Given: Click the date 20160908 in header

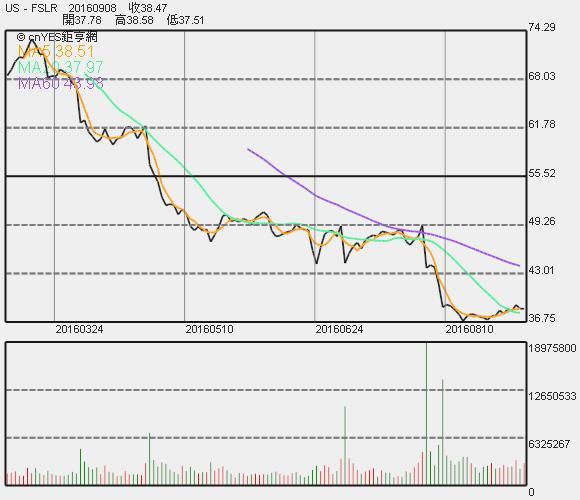Looking at the screenshot, I should click(x=92, y=8).
